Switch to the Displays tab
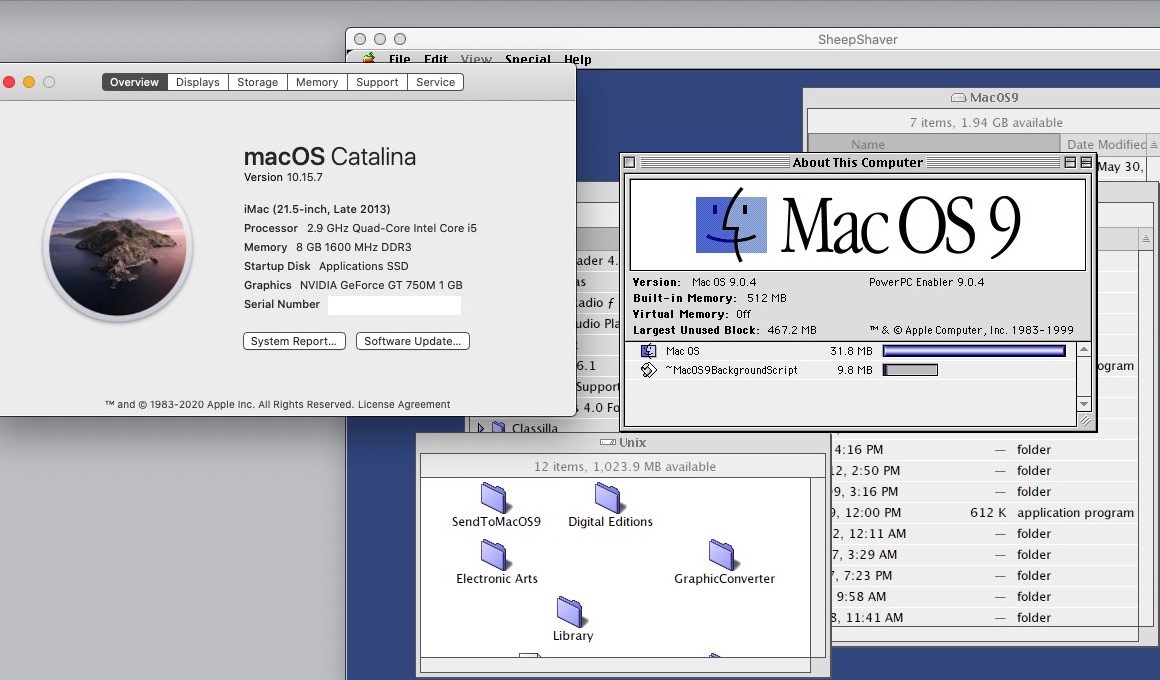This screenshot has height=680, width=1160. tap(198, 82)
